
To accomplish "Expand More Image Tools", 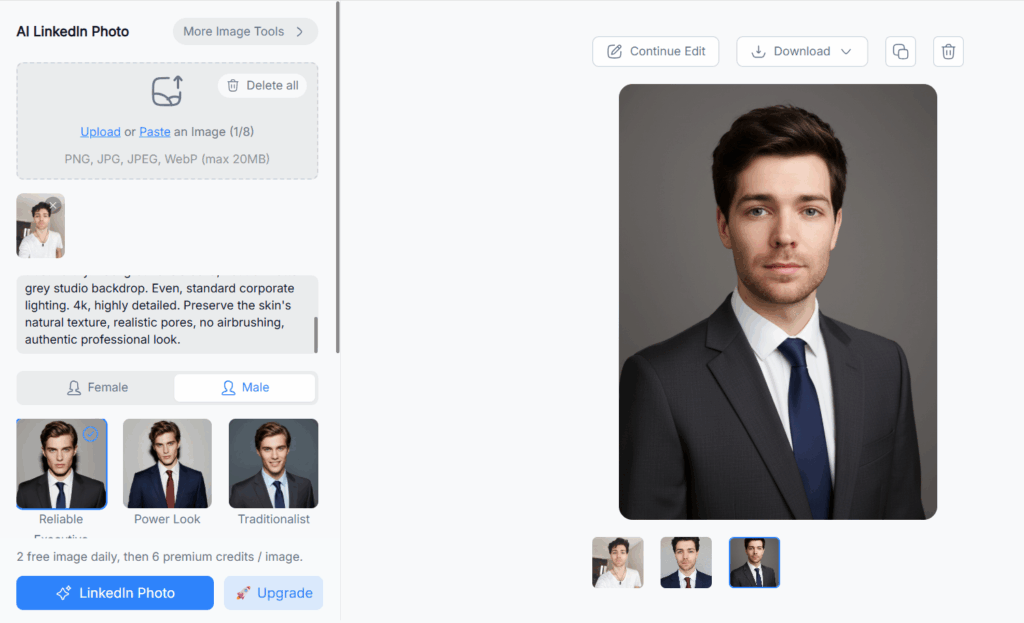I will (244, 31).
